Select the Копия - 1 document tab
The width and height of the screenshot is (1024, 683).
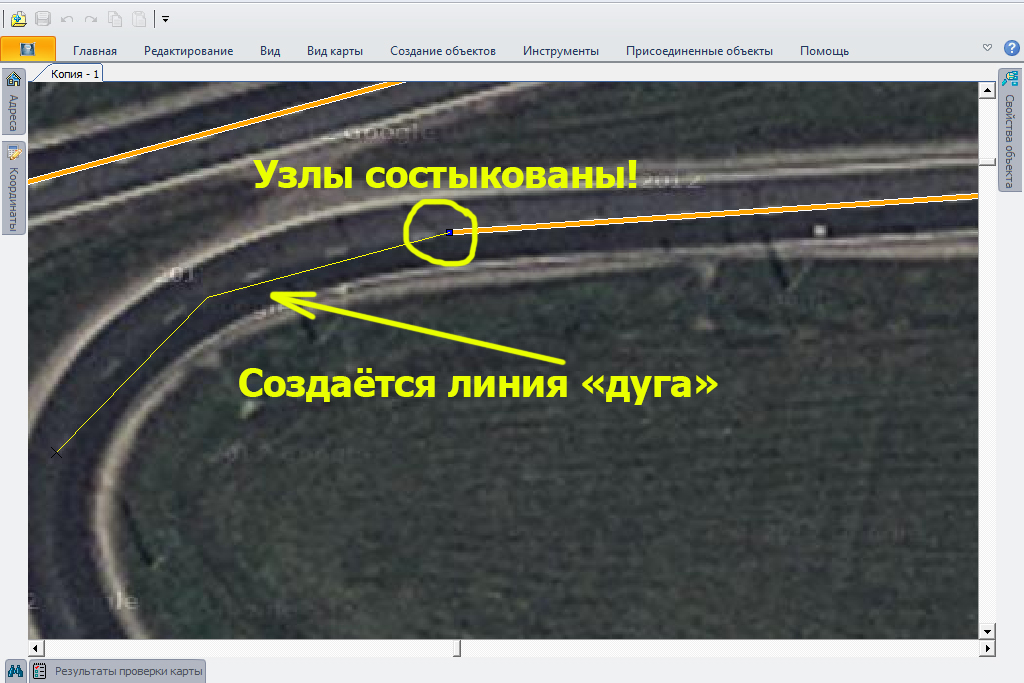click(75, 74)
